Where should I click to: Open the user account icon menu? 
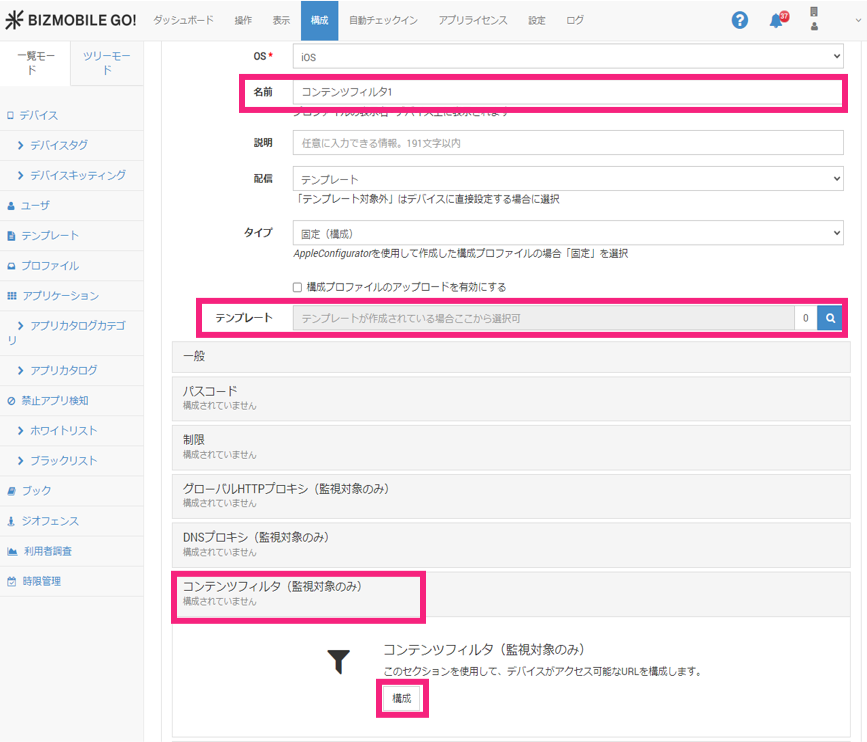[x=814, y=20]
